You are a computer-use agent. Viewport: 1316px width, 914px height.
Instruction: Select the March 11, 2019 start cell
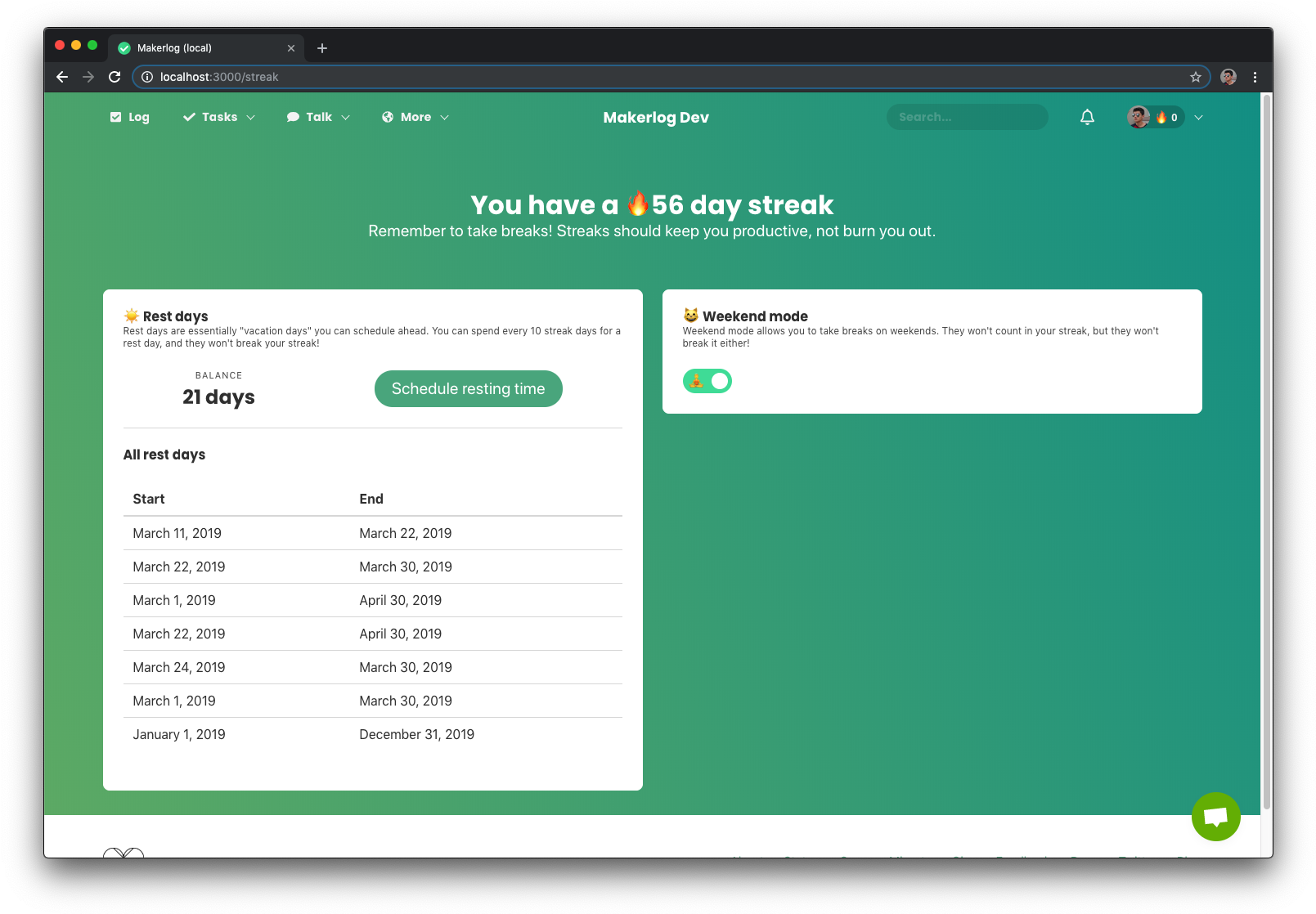coord(177,533)
